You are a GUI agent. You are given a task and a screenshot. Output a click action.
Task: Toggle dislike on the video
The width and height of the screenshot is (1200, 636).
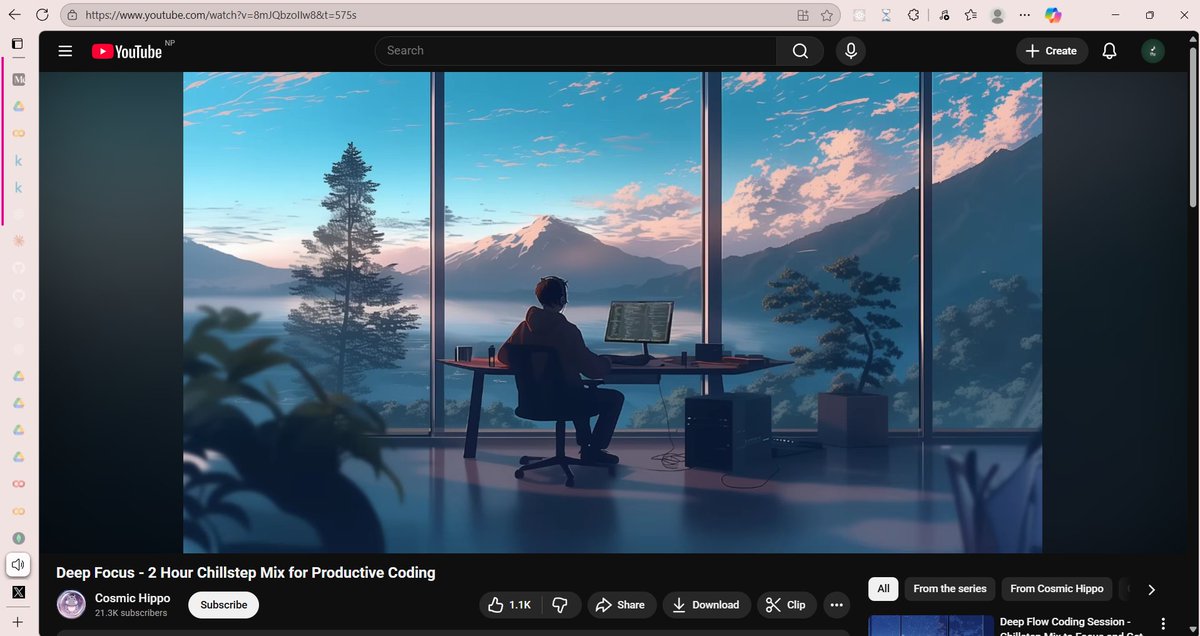(x=560, y=605)
